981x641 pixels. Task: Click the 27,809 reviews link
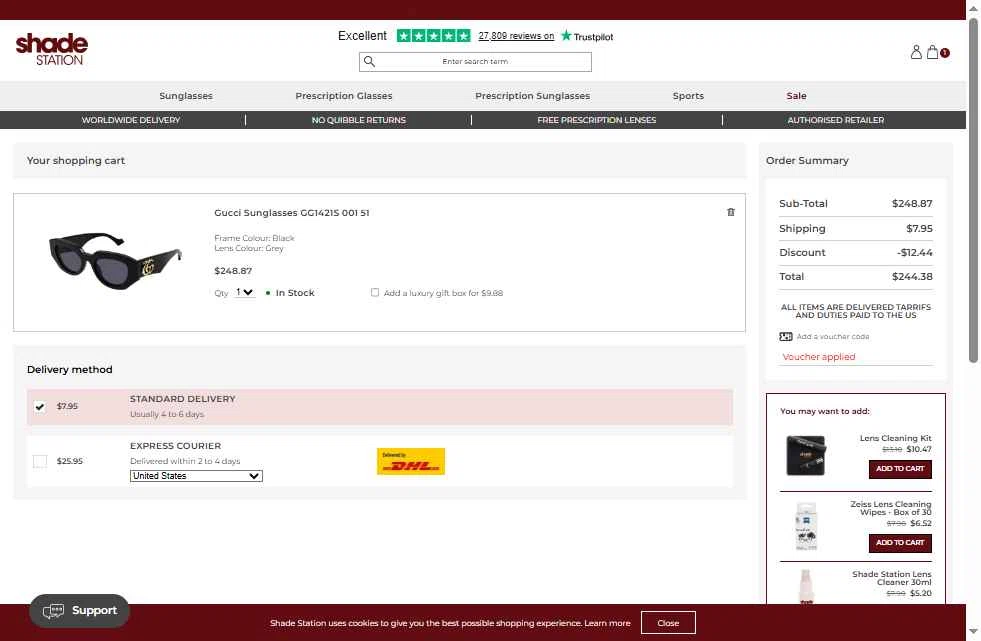516,36
